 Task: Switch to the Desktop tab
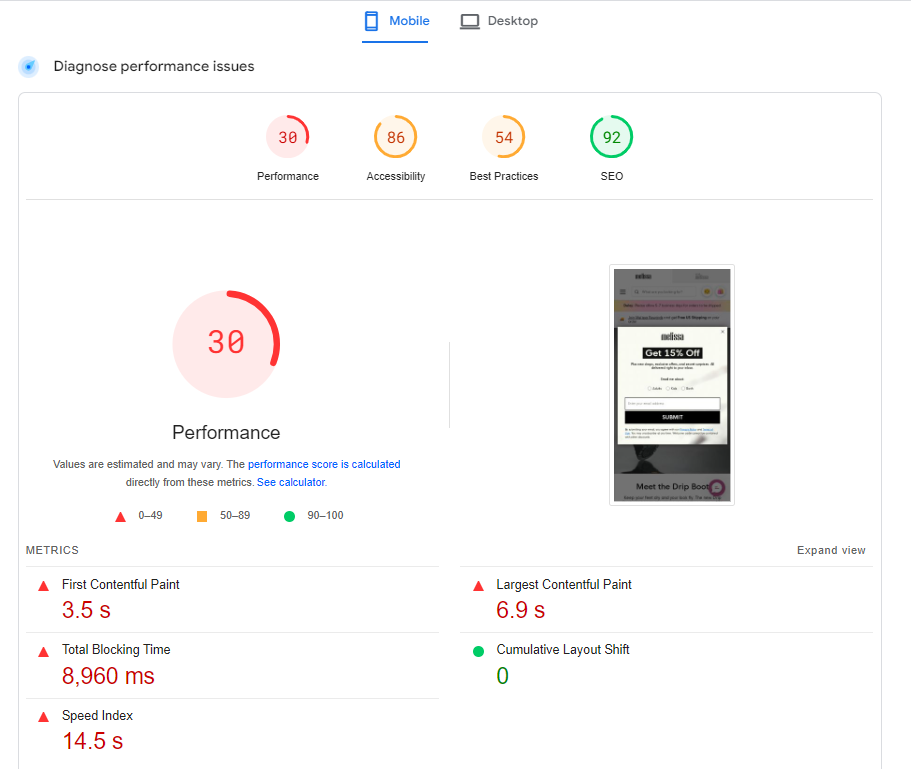point(499,21)
